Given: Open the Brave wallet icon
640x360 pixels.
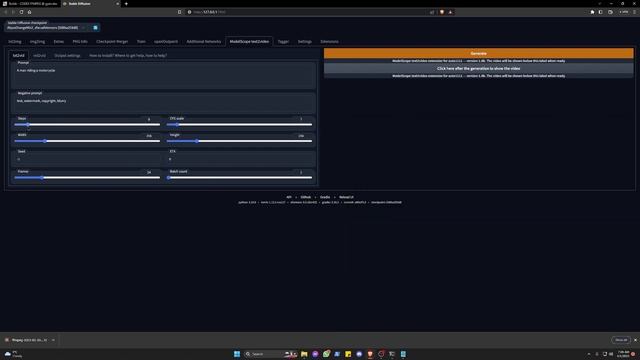Looking at the screenshot, I should tap(610, 12).
